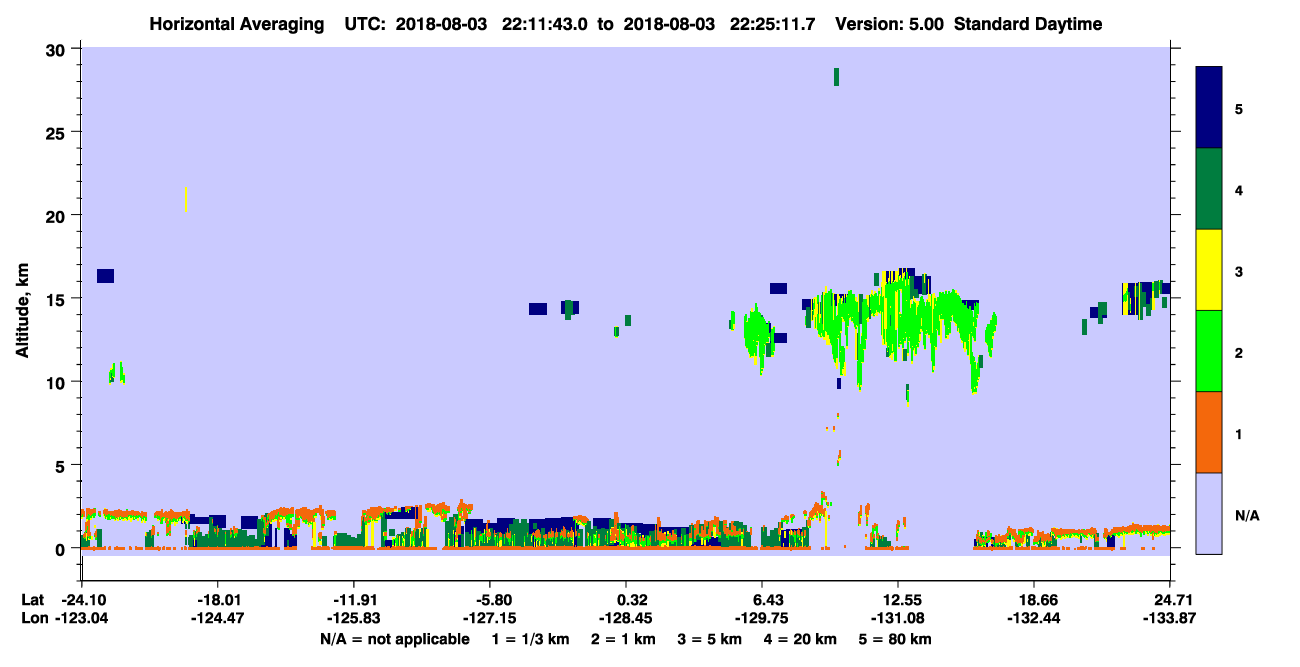Viewport: 1300px width, 667px height.
Task: Click the yellow colorbar segment labeled 3
Action: [x=1209, y=270]
